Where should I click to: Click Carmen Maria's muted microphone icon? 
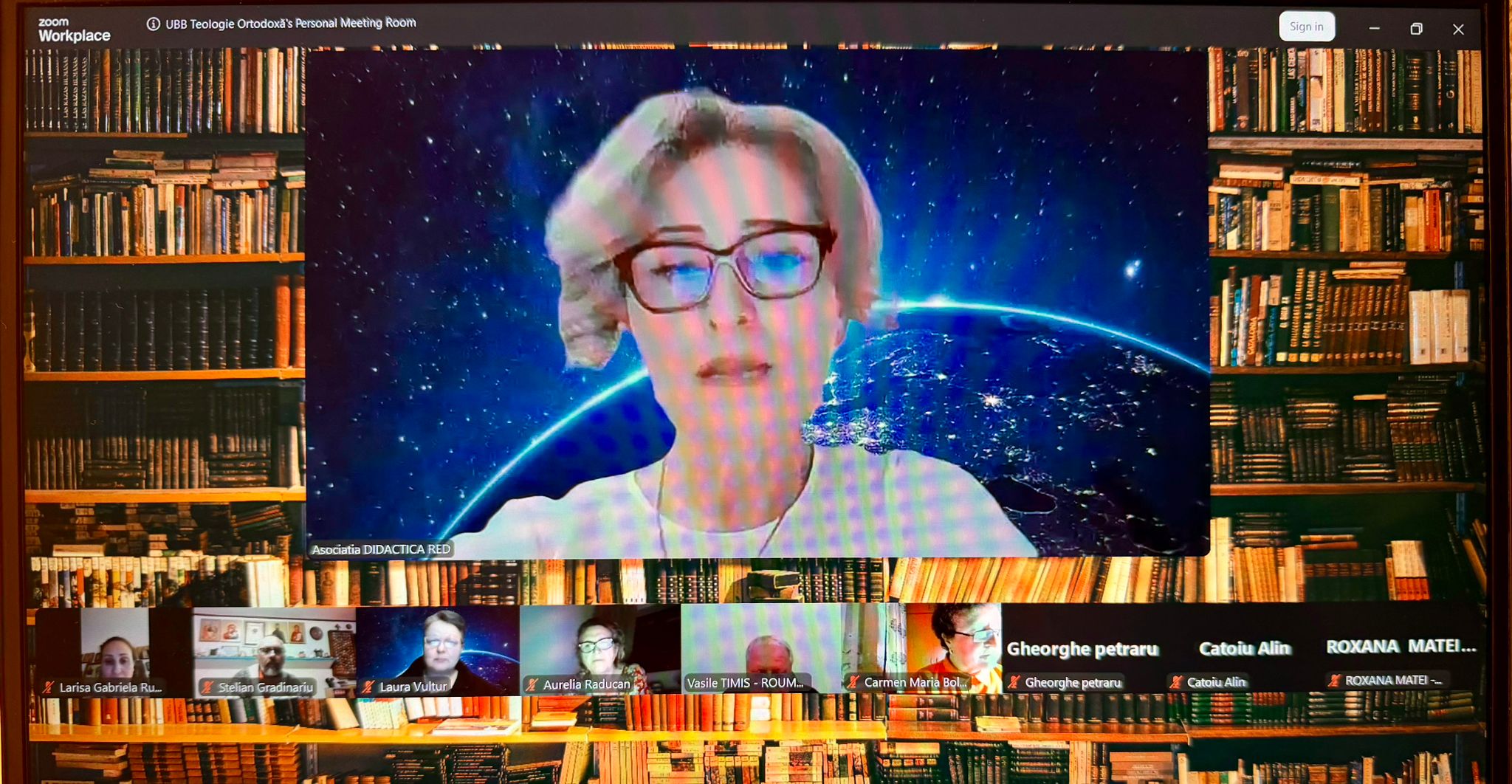pos(853,682)
